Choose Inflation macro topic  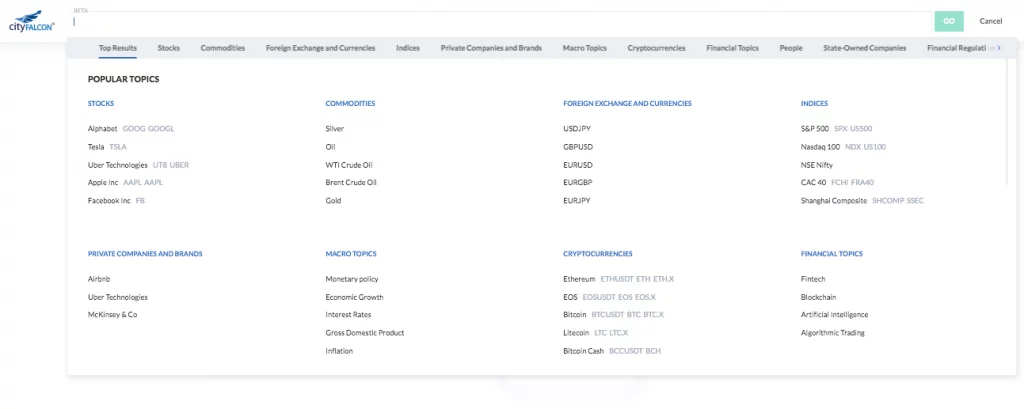pos(339,351)
